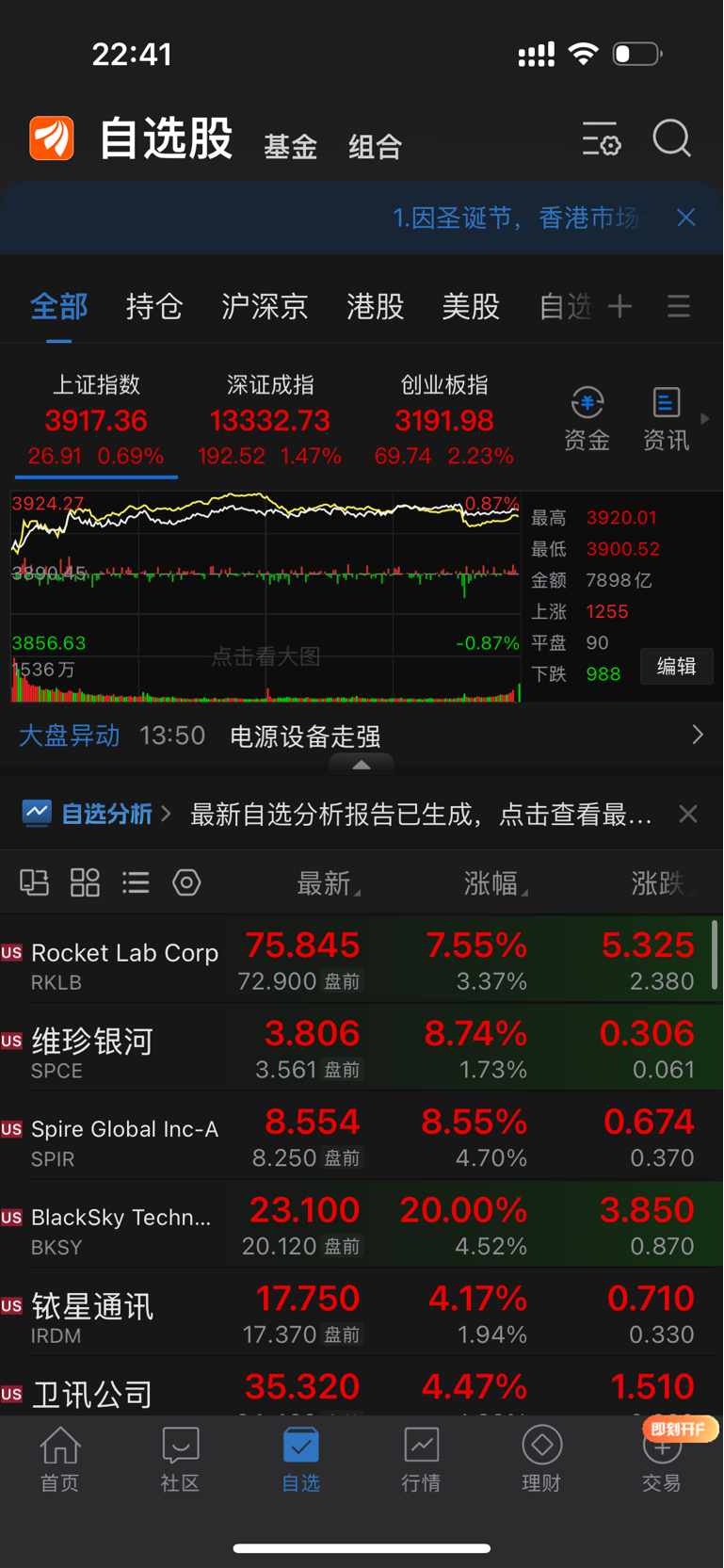This screenshot has width=724, height=1568.
Task: Sort by 涨跌 change column
Action: [x=662, y=883]
